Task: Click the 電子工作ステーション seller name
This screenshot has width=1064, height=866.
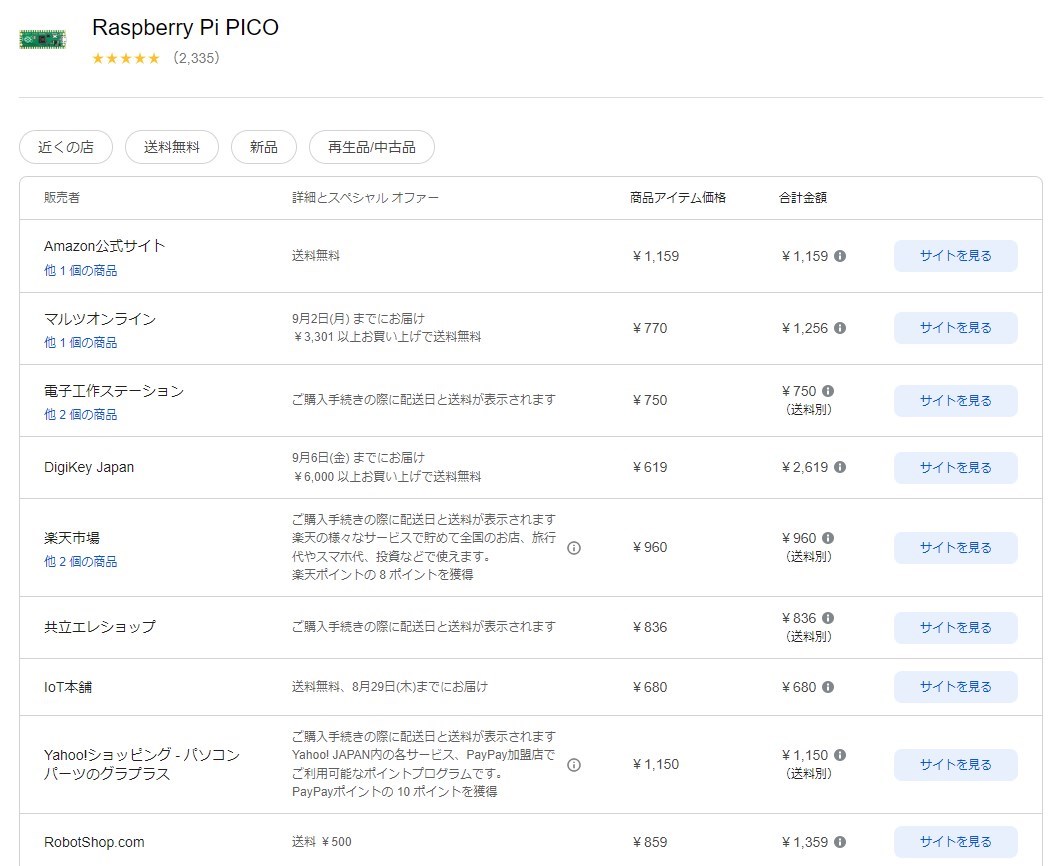Action: [114, 390]
